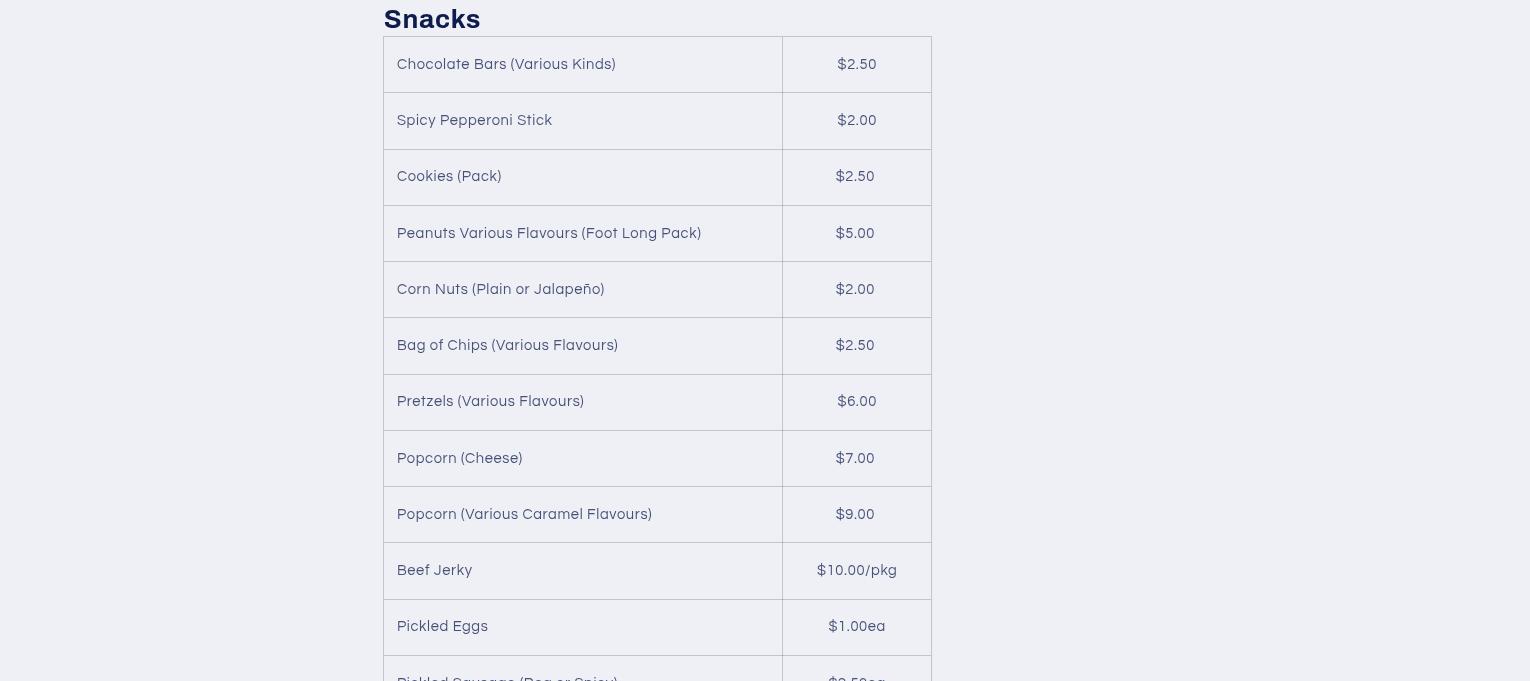This screenshot has height=681, width=1530.
Task: Click the Spicy Pepperoni Stick item
Action: 474,120
